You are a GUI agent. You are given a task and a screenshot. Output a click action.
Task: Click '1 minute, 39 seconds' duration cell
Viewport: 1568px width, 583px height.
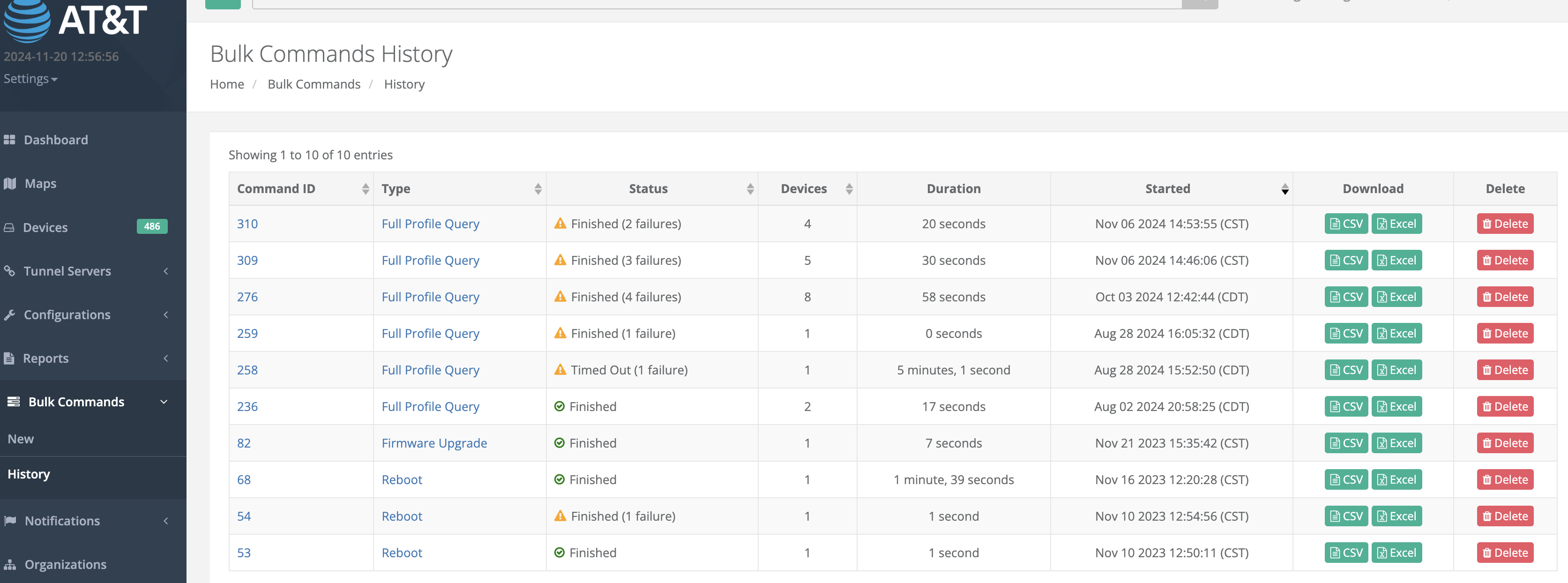click(x=953, y=480)
